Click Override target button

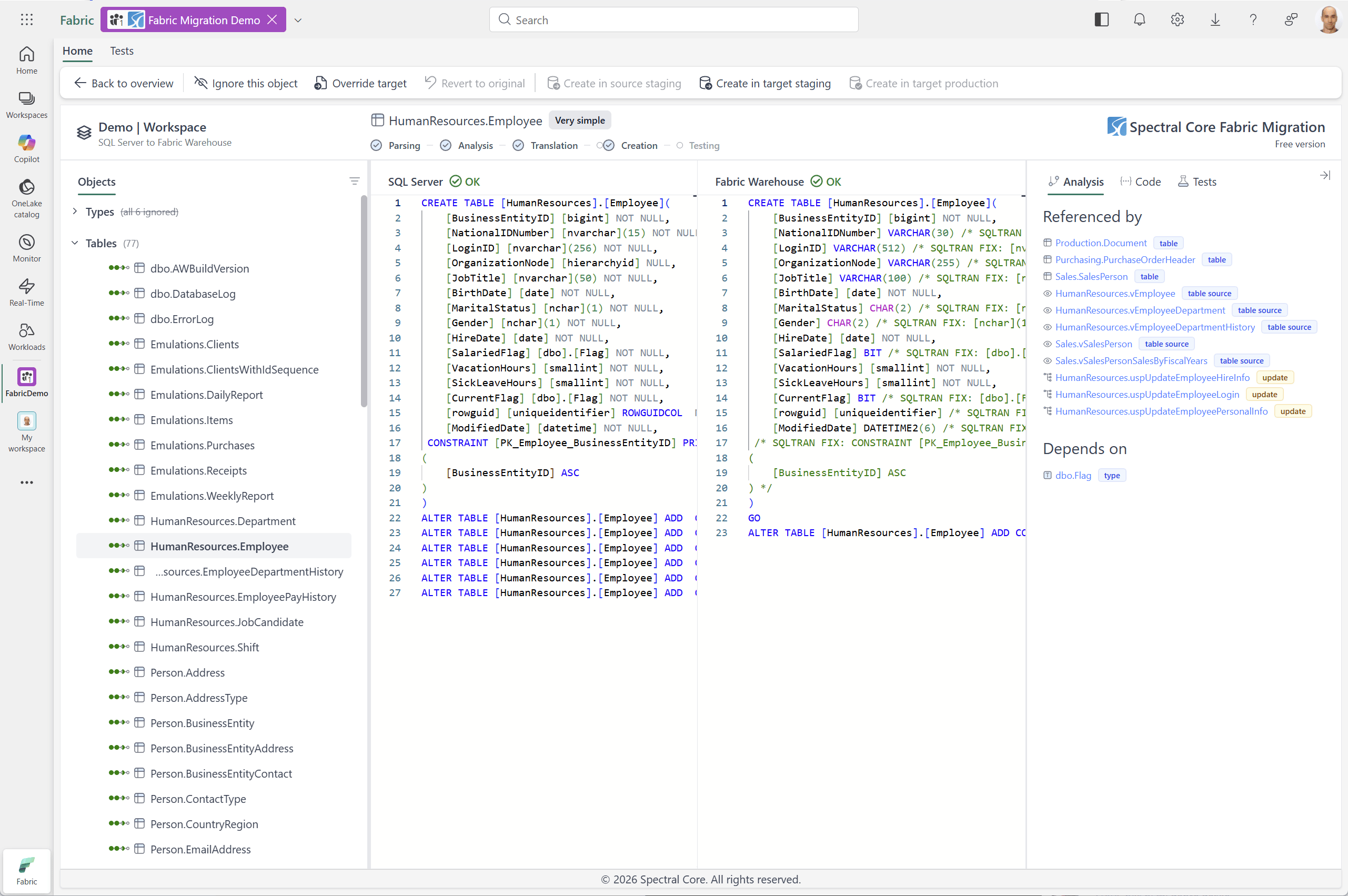(x=360, y=84)
